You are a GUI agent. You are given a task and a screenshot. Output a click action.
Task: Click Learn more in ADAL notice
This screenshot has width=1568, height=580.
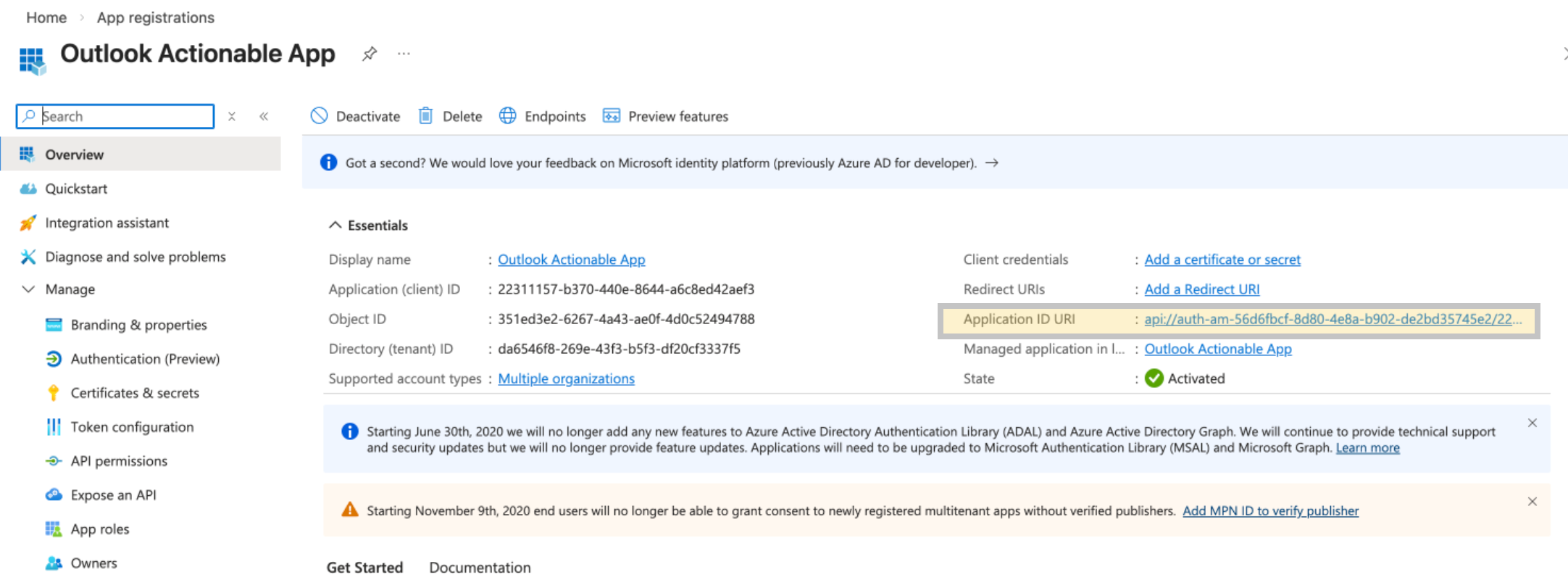(1367, 448)
